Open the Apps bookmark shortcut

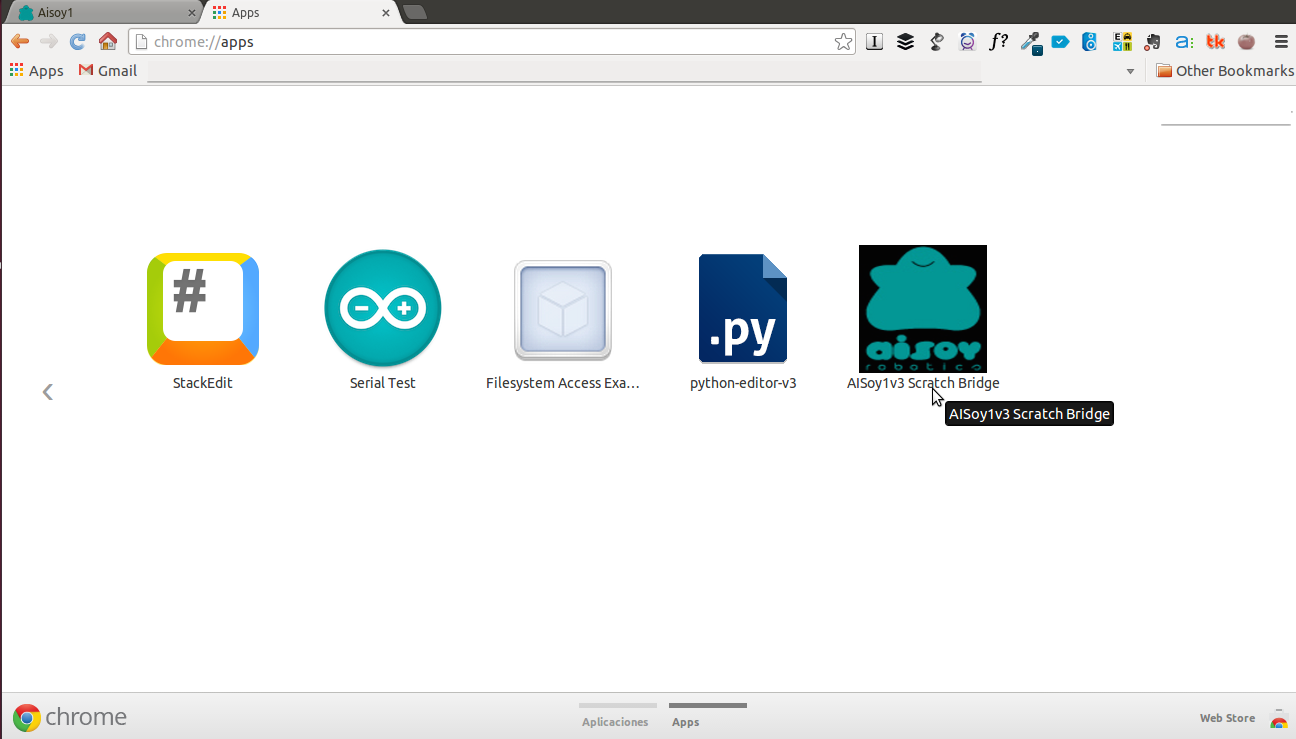36,70
